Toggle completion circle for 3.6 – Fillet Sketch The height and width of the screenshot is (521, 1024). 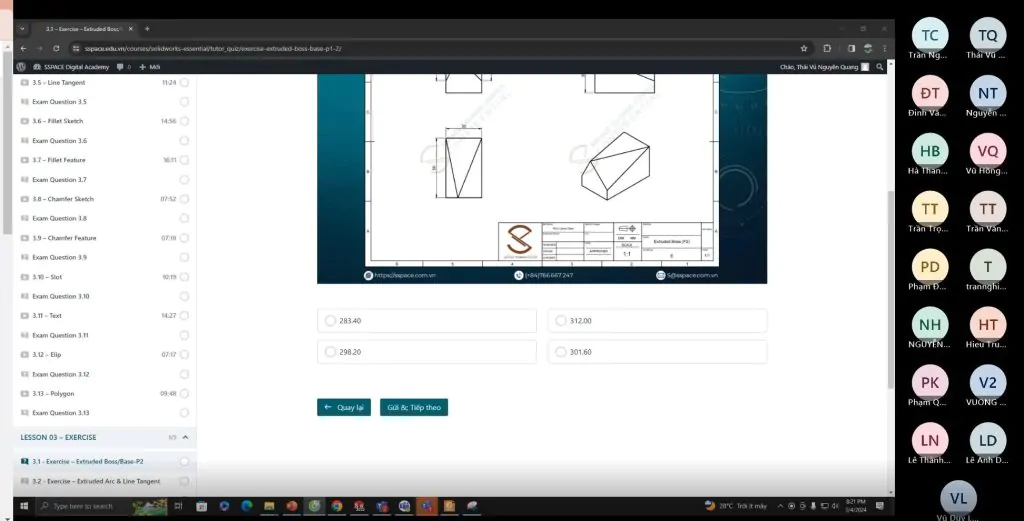coord(184,121)
